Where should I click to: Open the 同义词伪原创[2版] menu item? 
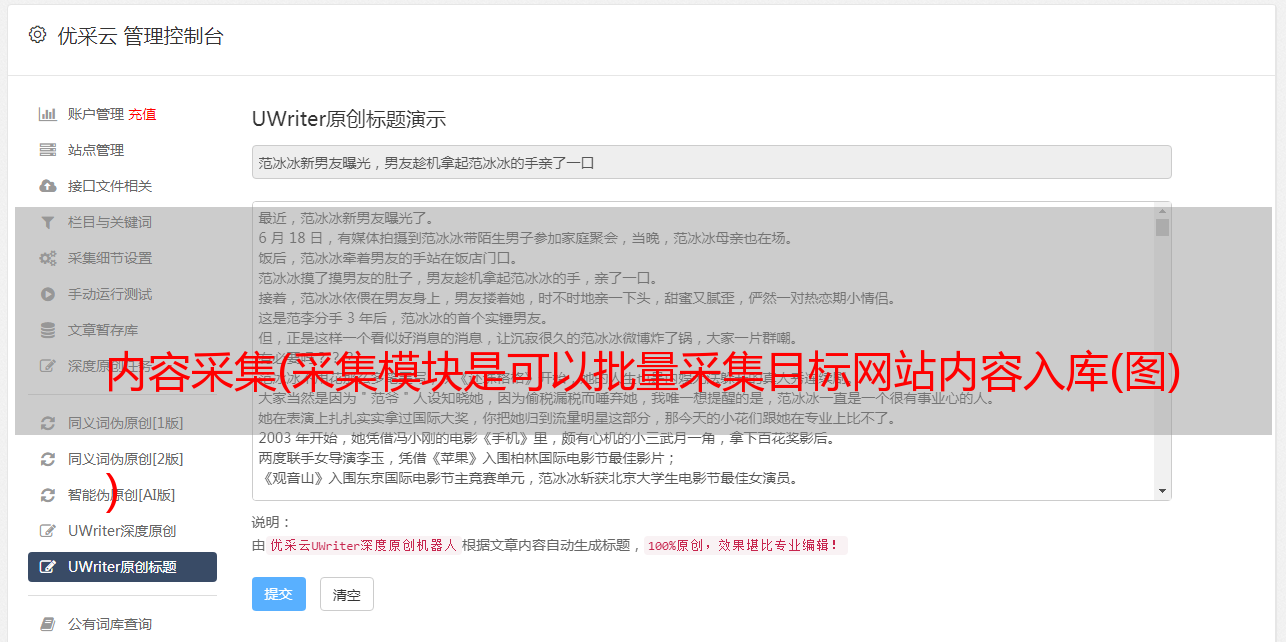(122, 459)
